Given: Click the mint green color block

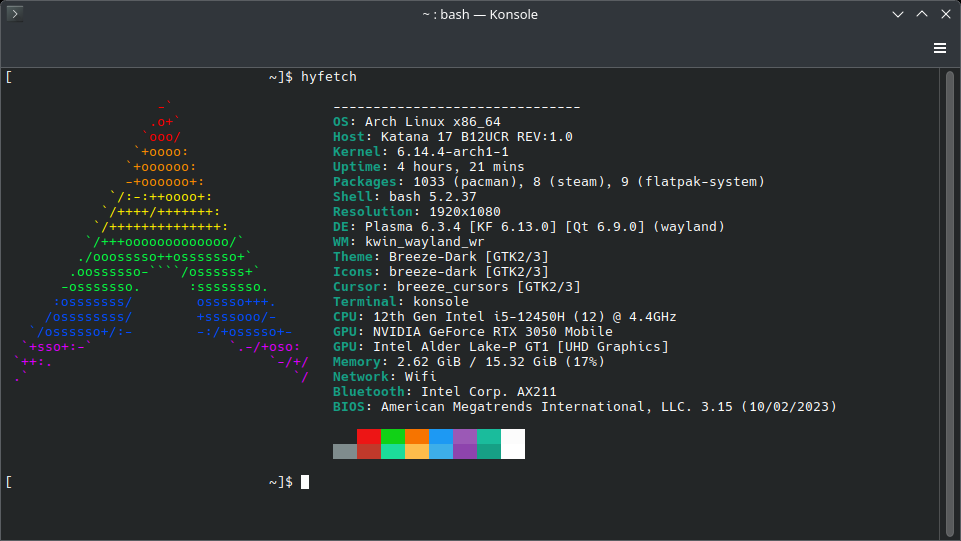Looking at the screenshot, I should click(393, 452).
